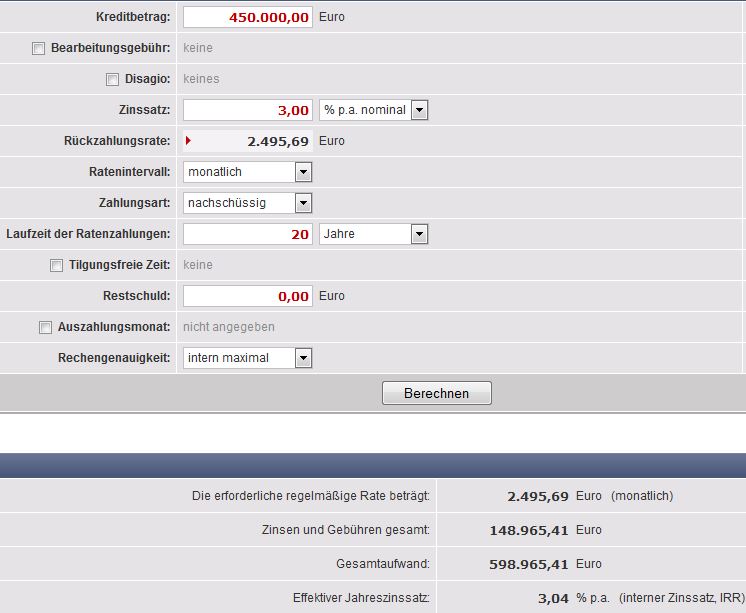The height and width of the screenshot is (613, 746).
Task: Toggle the Tilgungsfreie Zeit checkbox
Action: point(56,266)
